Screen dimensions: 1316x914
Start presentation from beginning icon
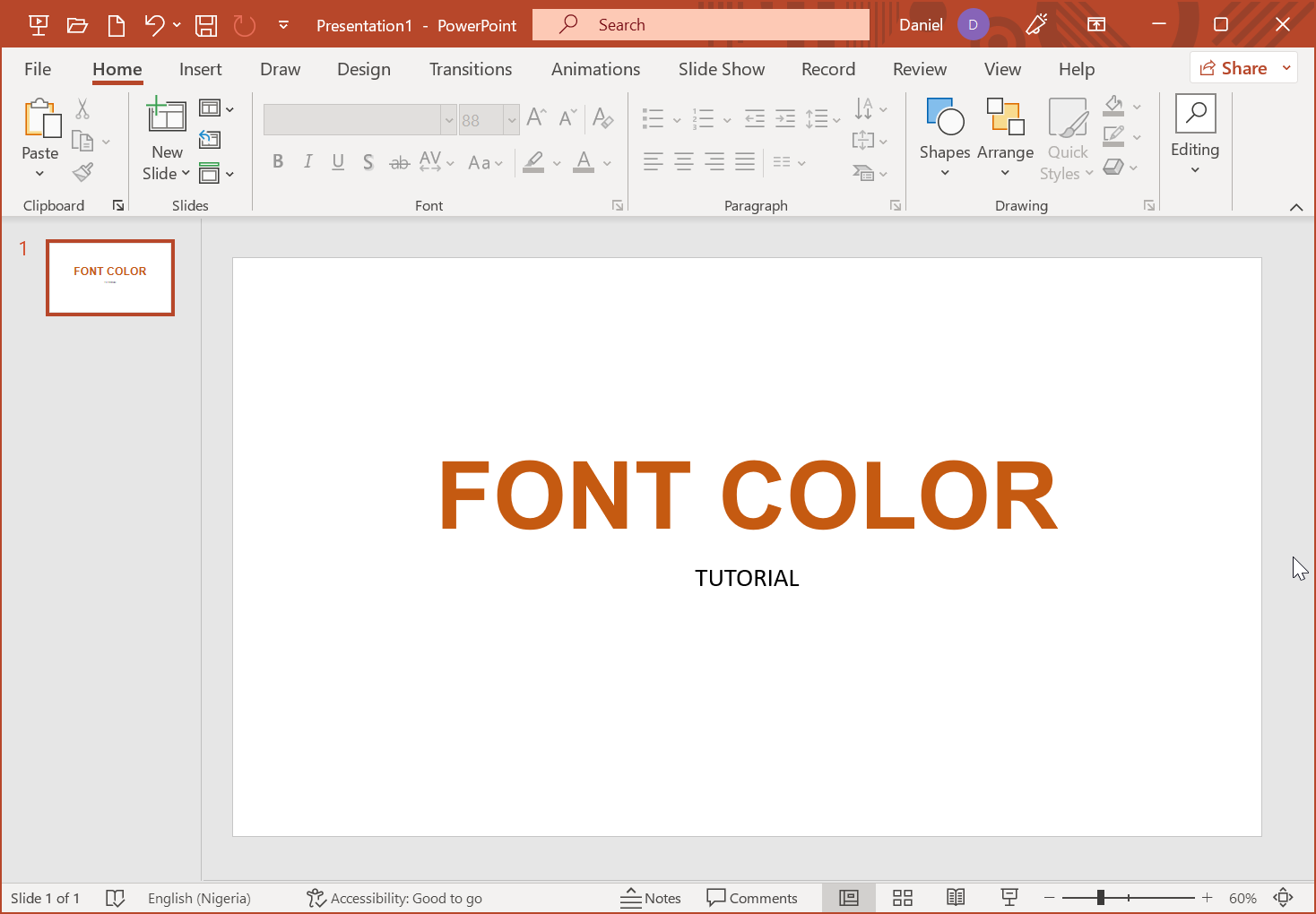[39, 25]
